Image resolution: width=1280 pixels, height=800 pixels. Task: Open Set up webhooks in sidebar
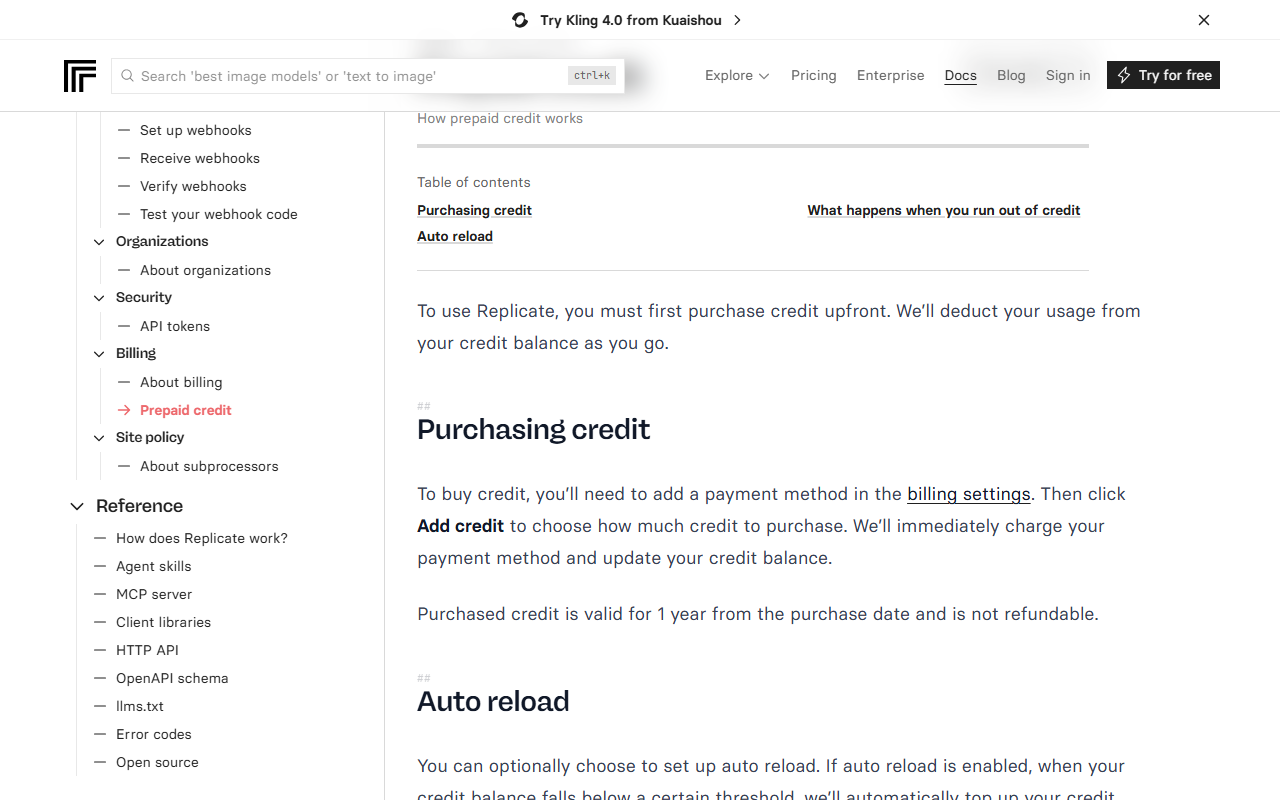[x=196, y=130]
